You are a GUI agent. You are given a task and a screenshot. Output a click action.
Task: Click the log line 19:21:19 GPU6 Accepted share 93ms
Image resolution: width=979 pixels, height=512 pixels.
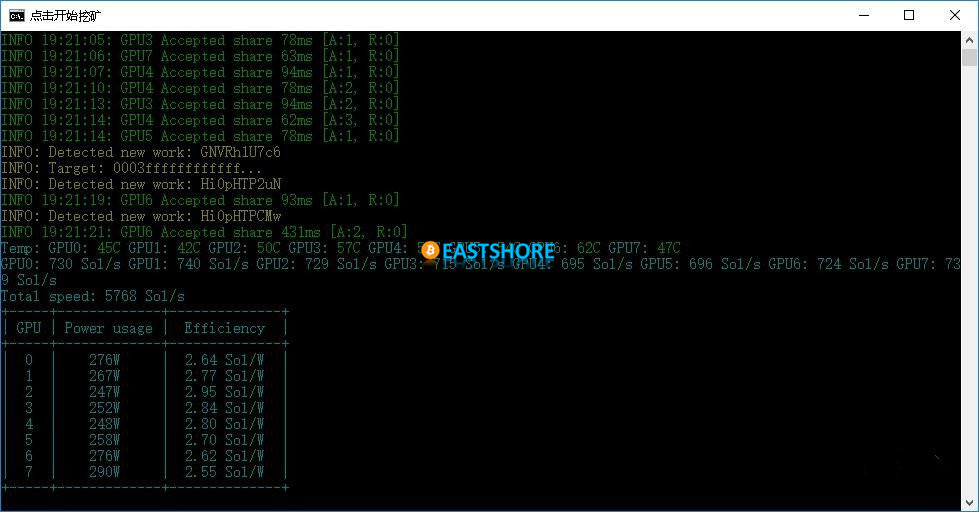(200, 200)
